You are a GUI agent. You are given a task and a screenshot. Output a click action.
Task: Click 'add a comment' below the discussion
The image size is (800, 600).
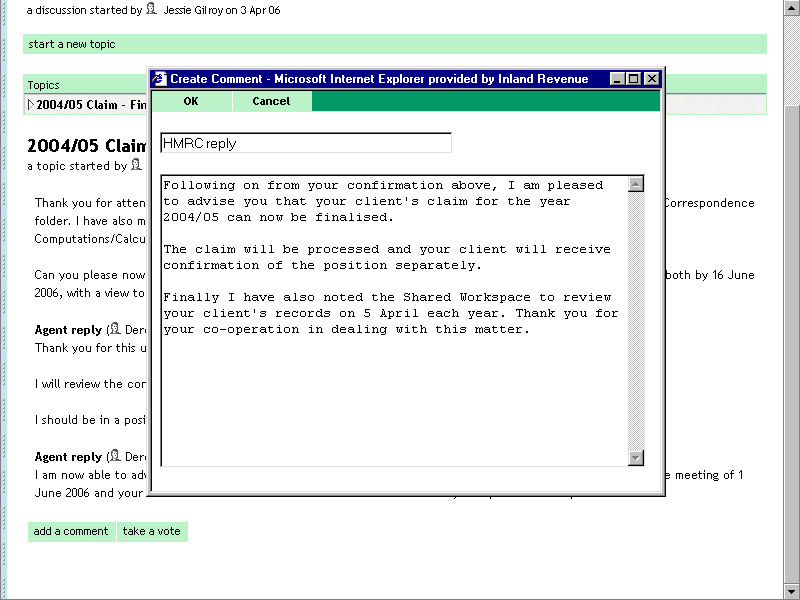coord(71,531)
